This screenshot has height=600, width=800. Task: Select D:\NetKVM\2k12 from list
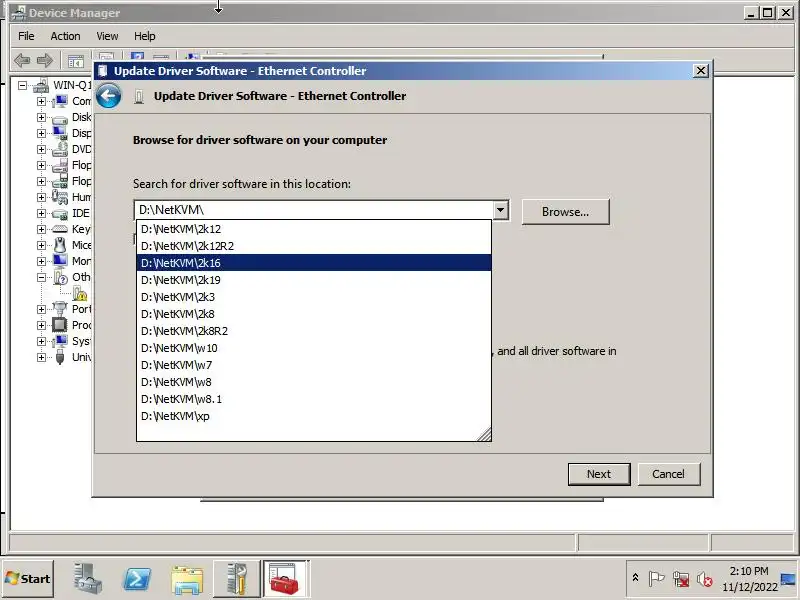click(x=314, y=229)
